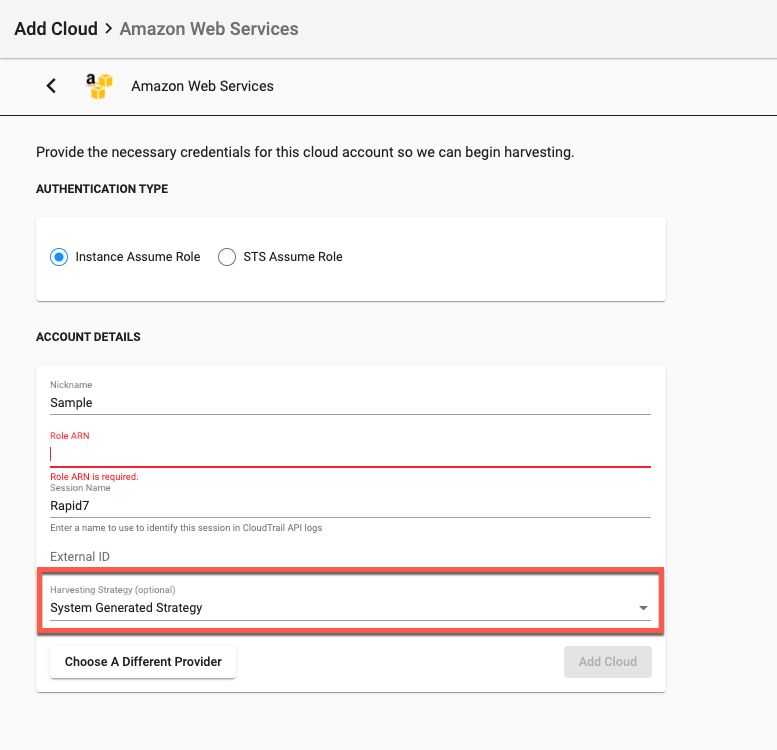Focus the External ID input field
Image resolution: width=777 pixels, height=750 pixels.
click(350, 557)
